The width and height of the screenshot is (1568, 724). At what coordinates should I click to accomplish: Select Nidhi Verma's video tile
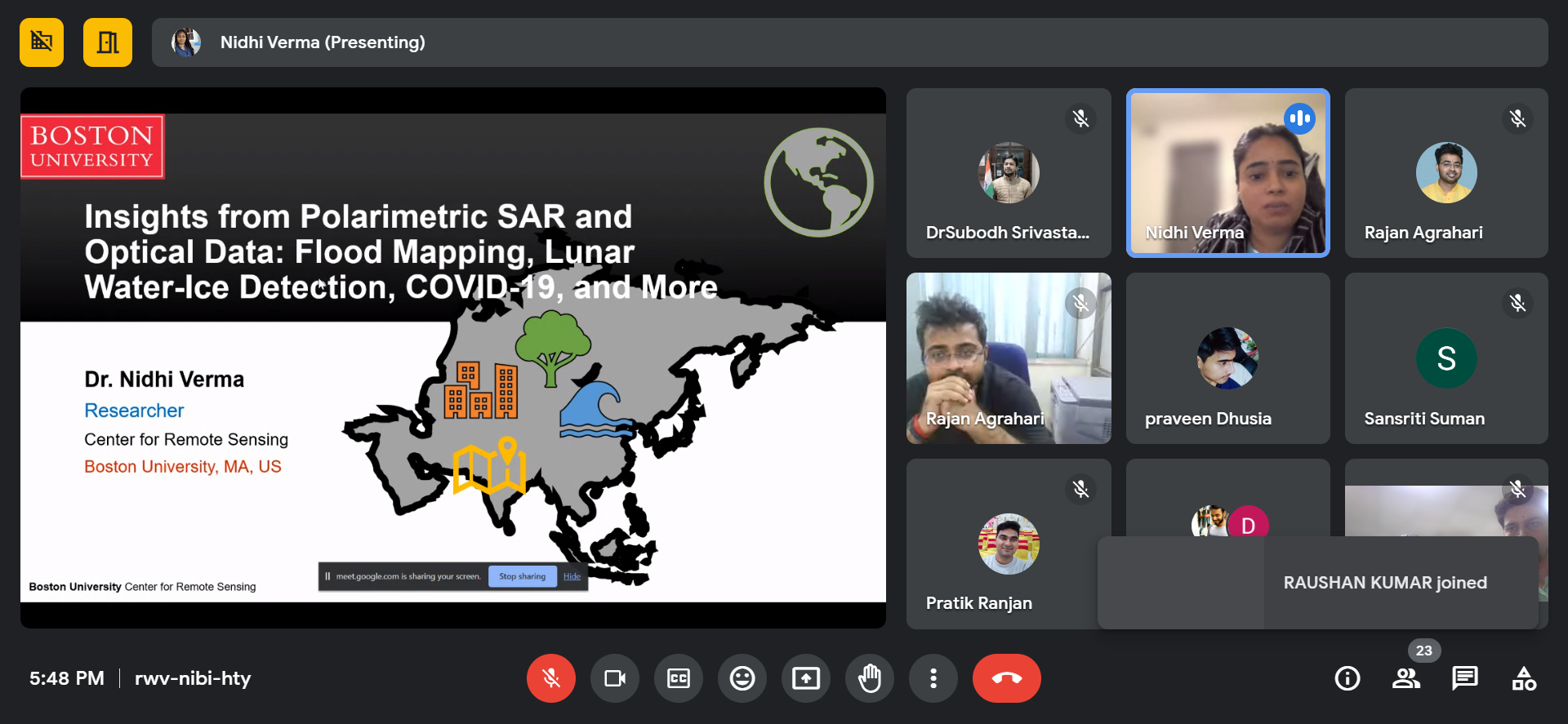1227,173
